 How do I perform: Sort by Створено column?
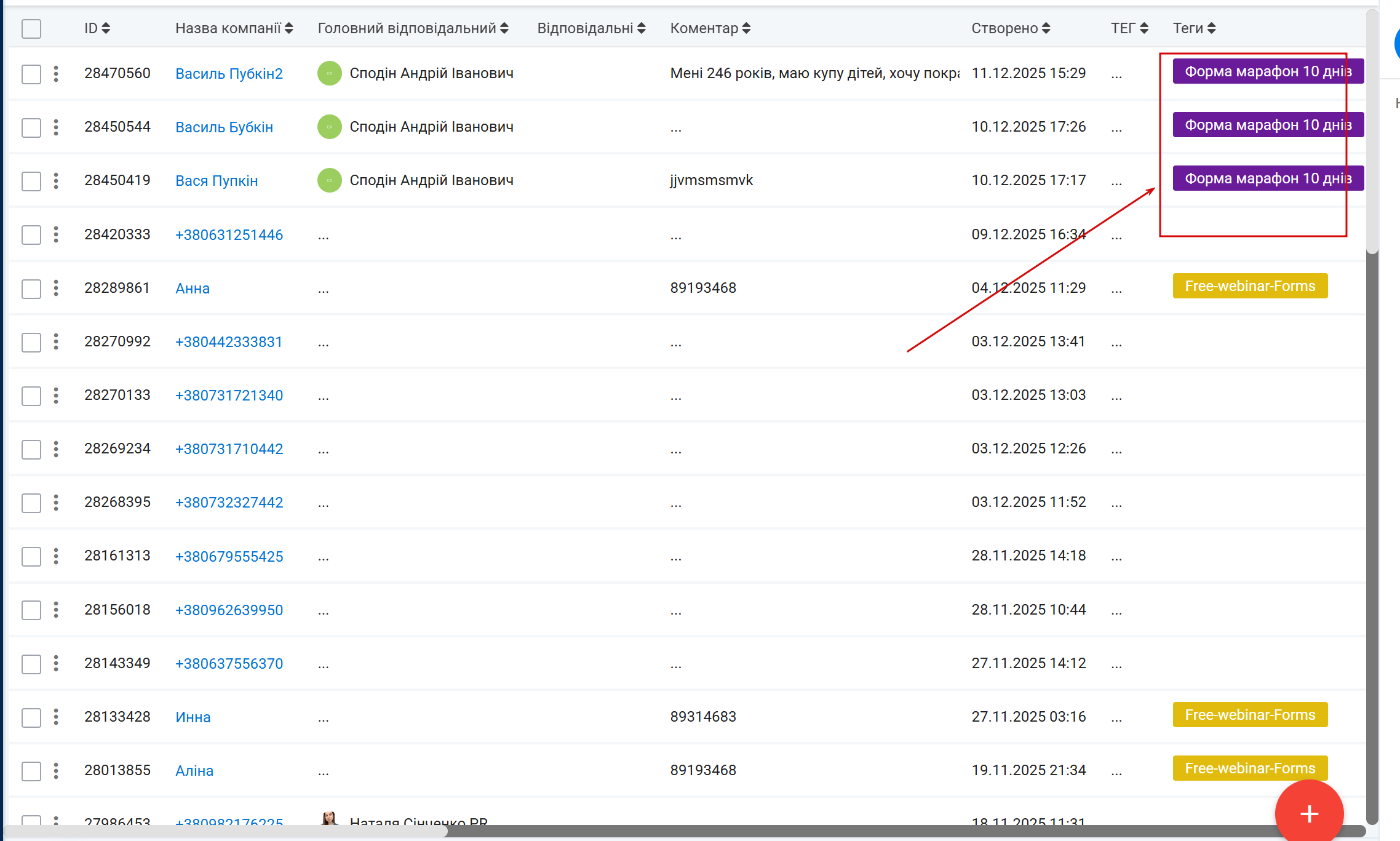point(1046,28)
